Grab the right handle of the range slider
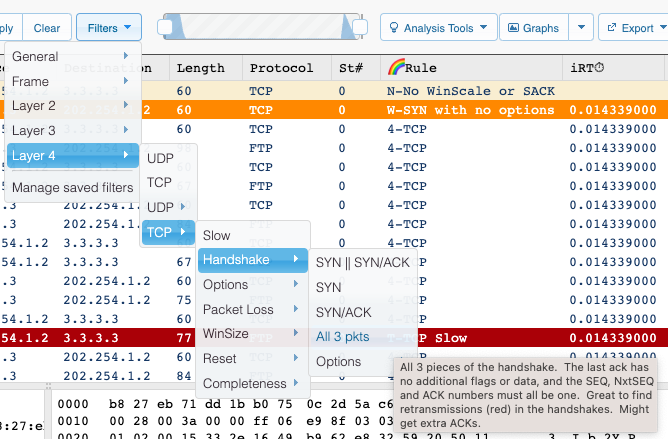 pyautogui.click(x=360, y=27)
